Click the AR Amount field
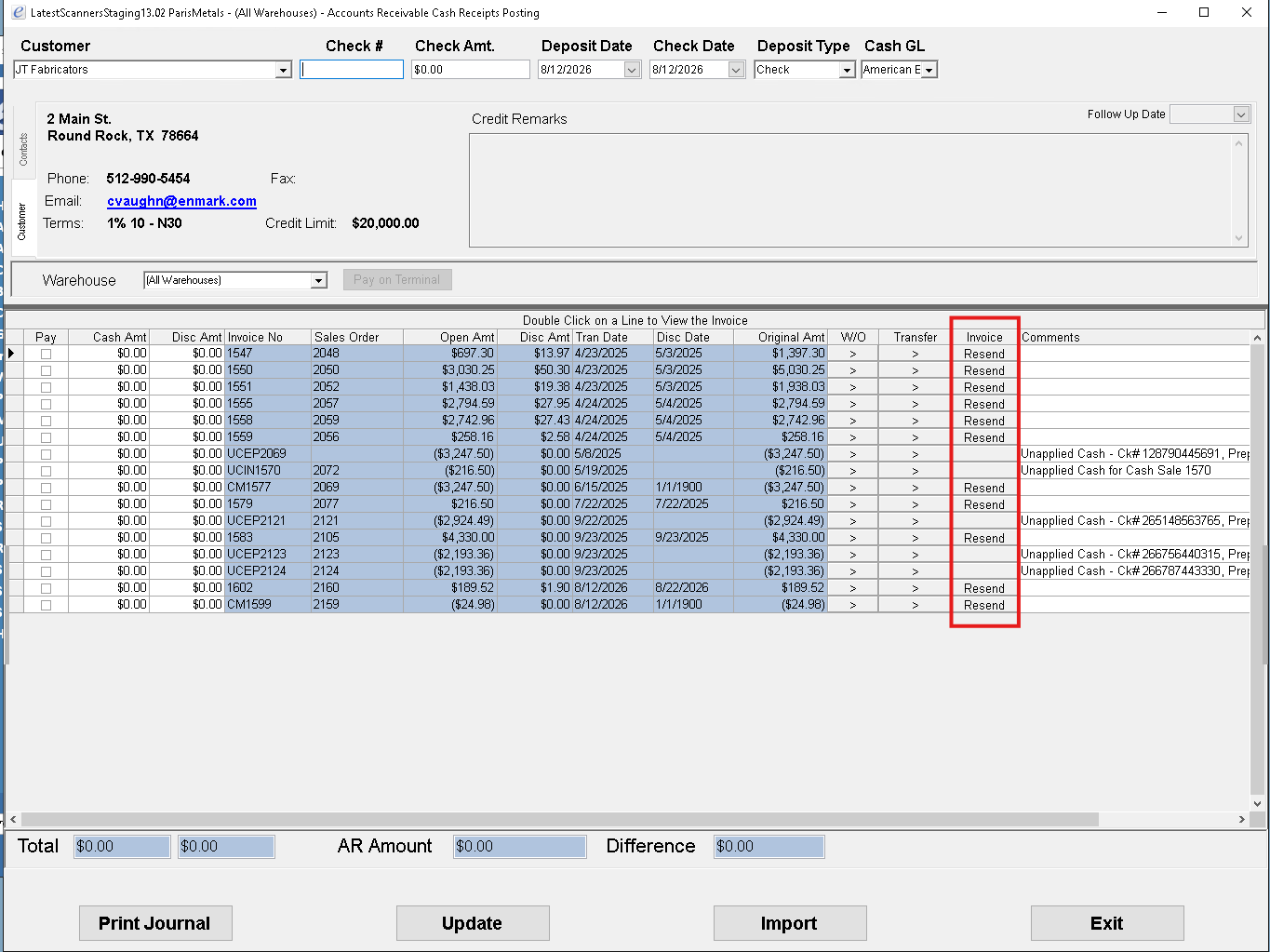Image resolution: width=1270 pixels, height=952 pixels. point(520,847)
